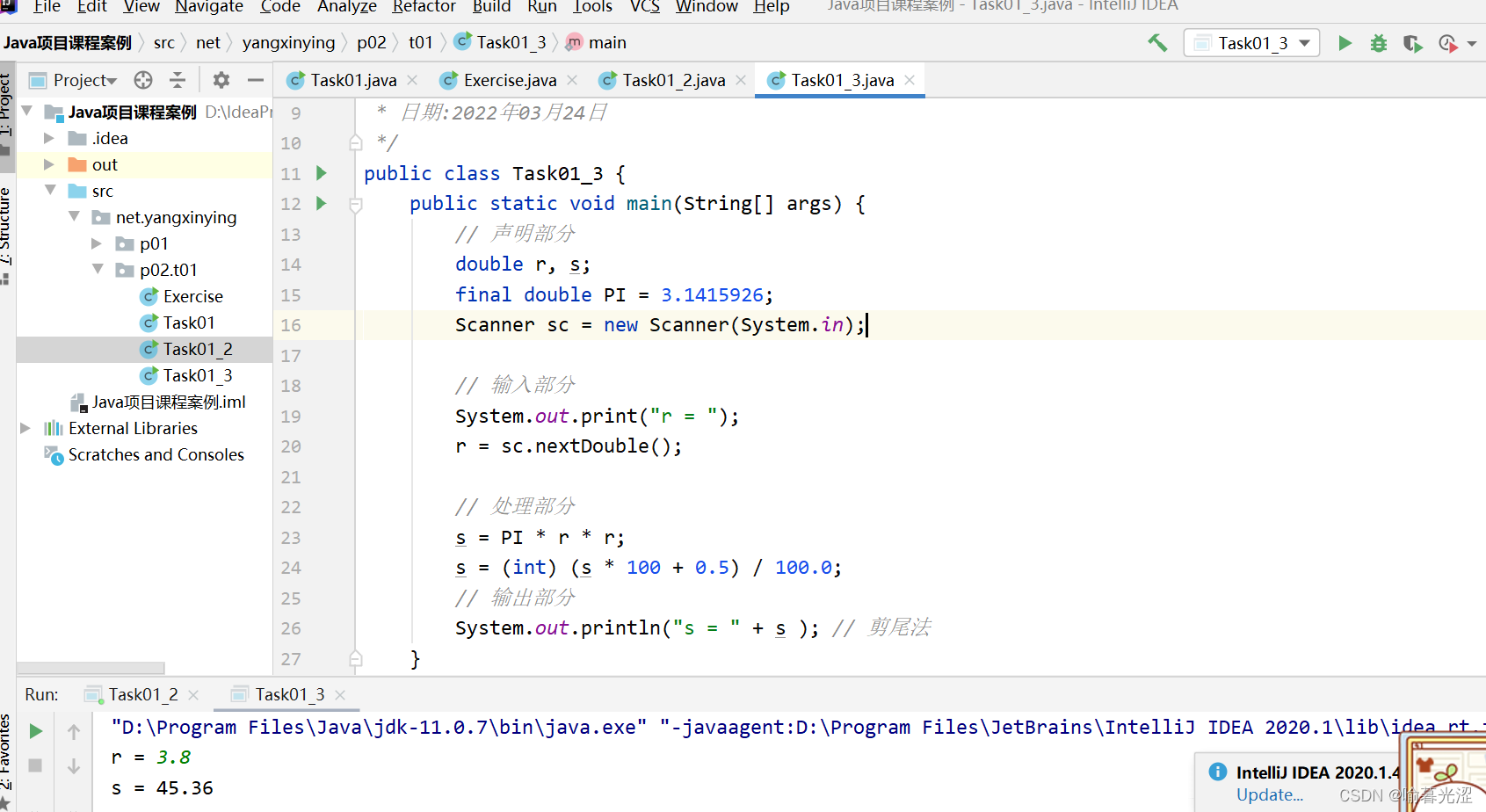
Task: Hide the Project panel with minus icon
Action: coord(256,80)
